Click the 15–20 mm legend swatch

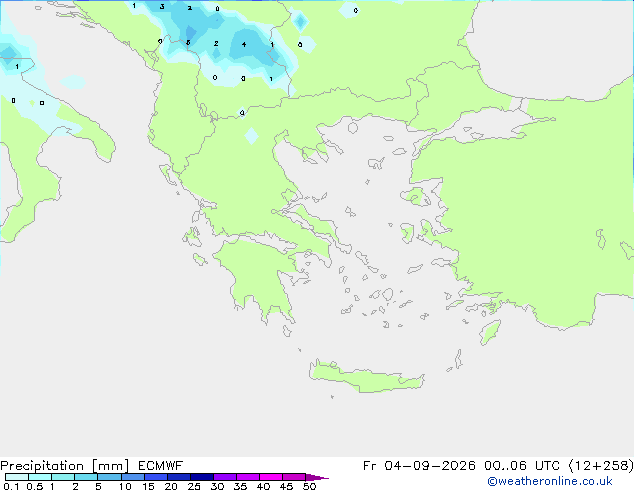click(x=156, y=477)
